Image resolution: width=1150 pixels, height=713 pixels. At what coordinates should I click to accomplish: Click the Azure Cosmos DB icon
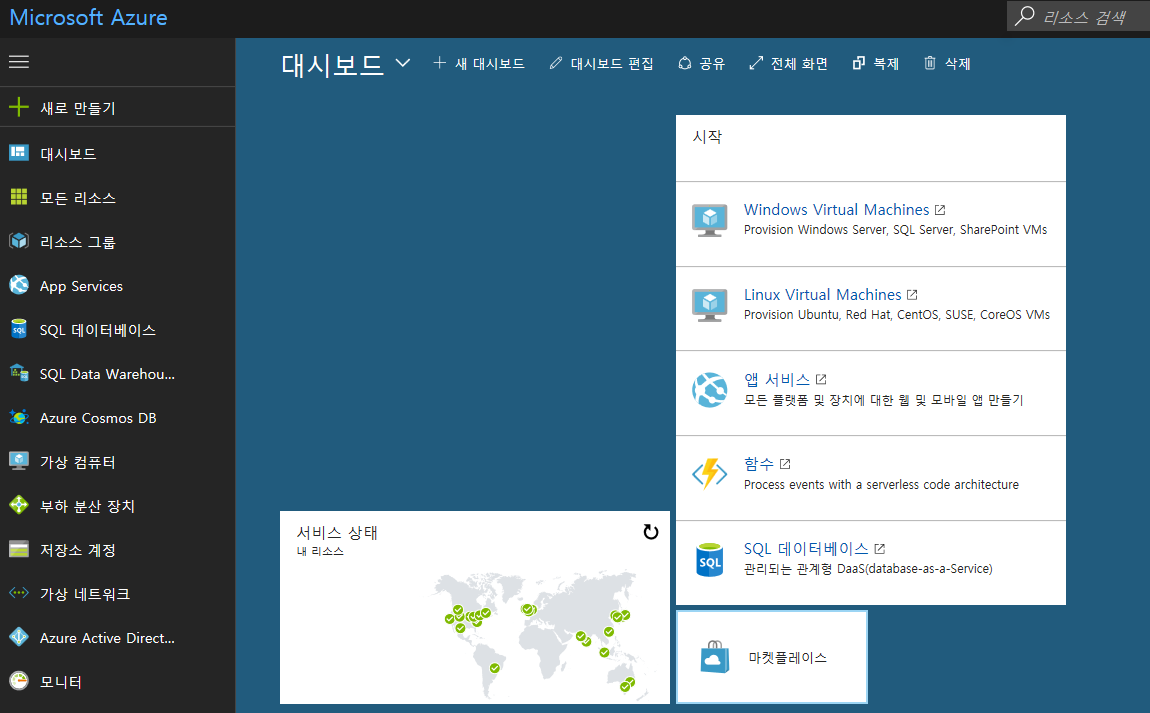point(19,417)
